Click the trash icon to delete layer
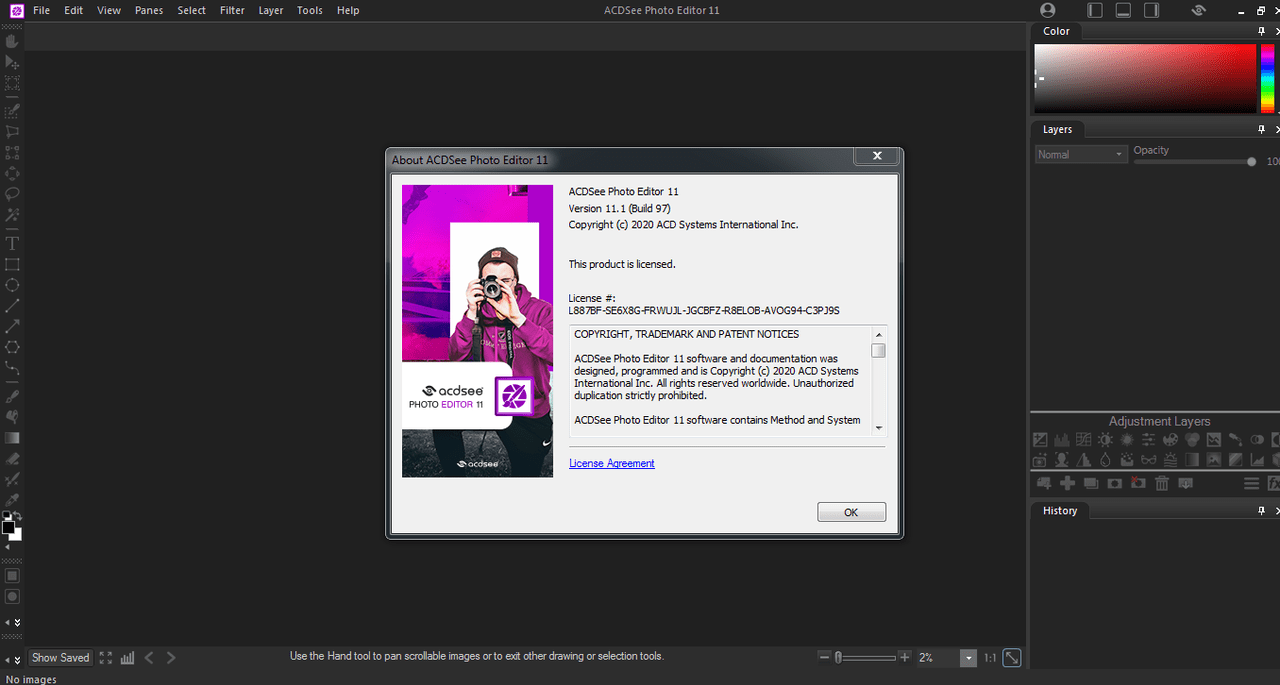This screenshot has height=685, width=1280. (x=1162, y=483)
